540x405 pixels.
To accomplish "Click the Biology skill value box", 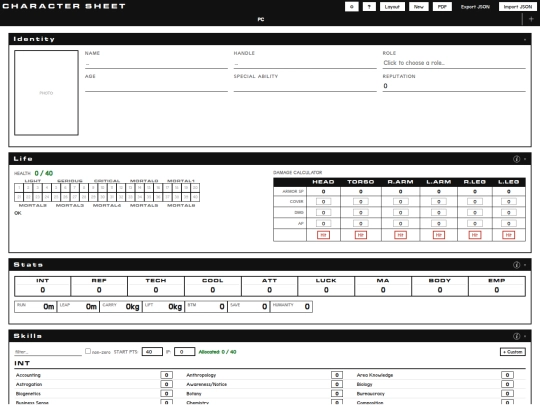I will 507,384.
